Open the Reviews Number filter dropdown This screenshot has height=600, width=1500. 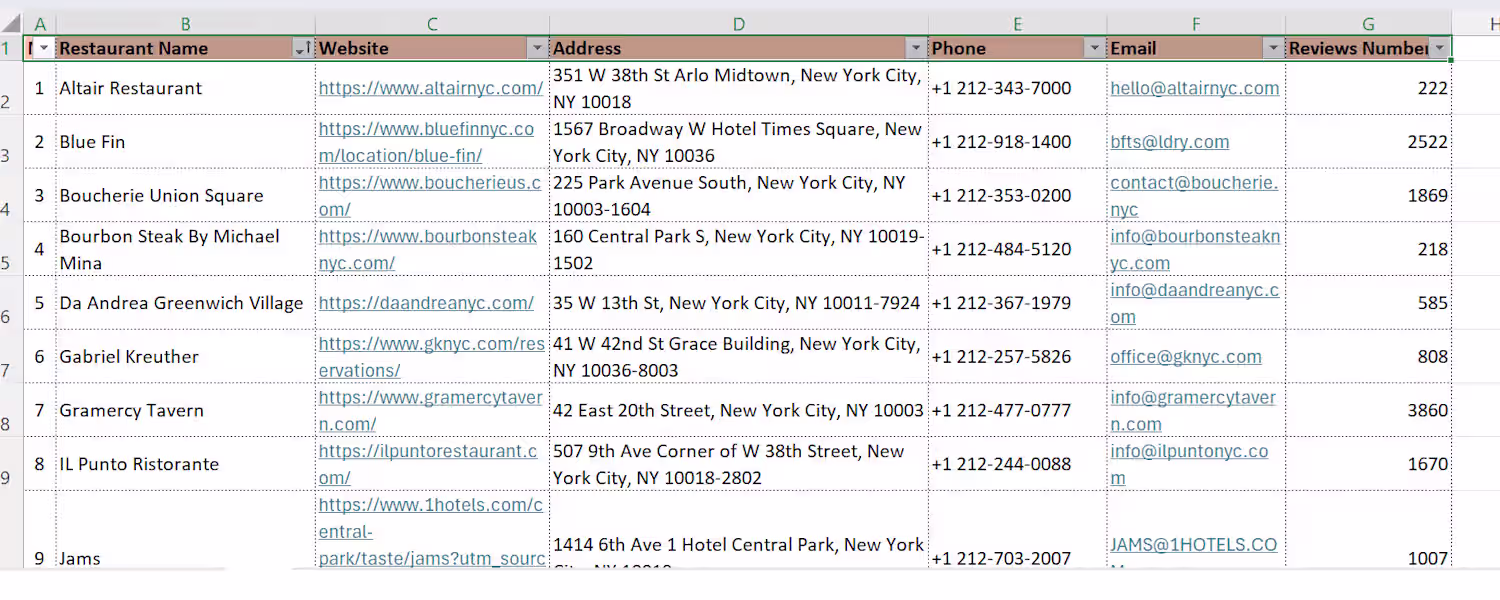point(1440,48)
